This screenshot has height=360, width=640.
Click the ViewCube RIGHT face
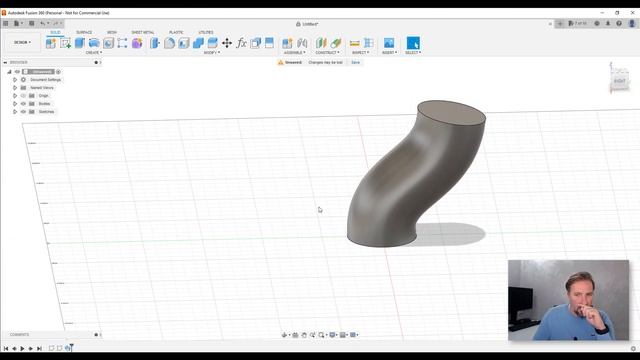pos(620,81)
